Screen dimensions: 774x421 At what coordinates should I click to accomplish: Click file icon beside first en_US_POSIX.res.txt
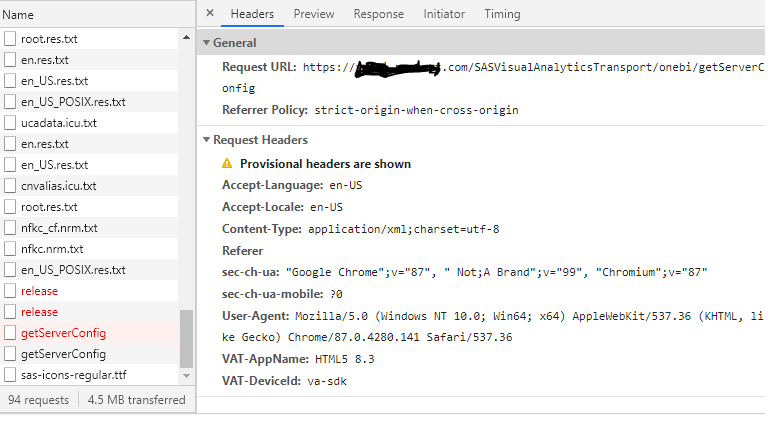point(10,102)
